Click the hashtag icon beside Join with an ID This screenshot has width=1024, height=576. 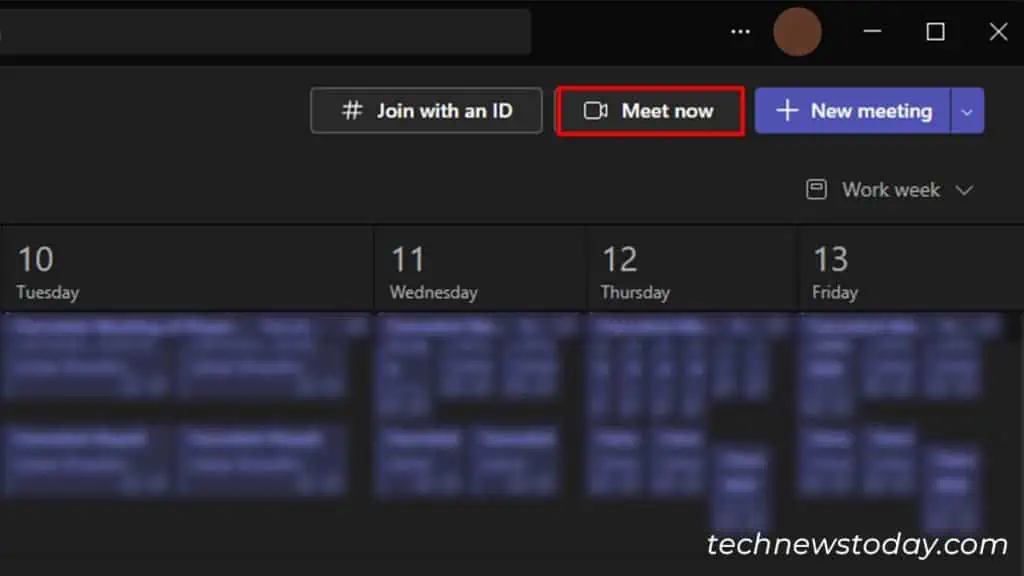tap(350, 111)
